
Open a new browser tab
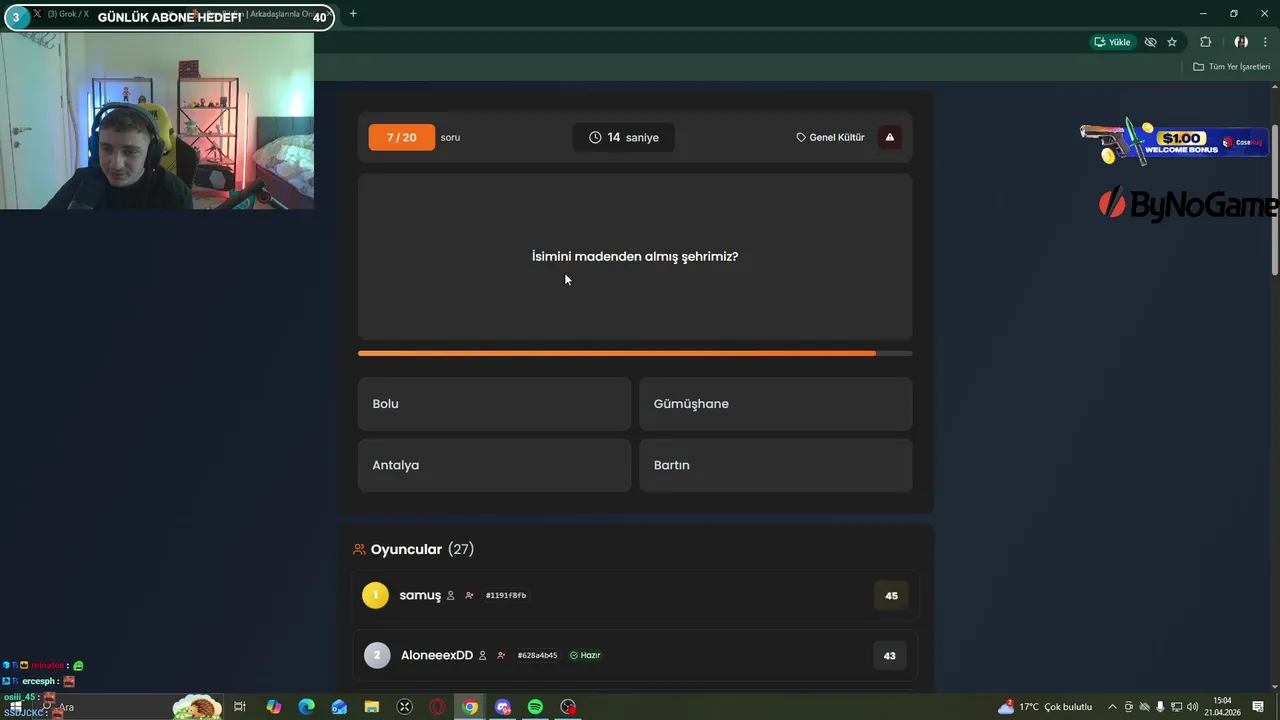pos(353,14)
